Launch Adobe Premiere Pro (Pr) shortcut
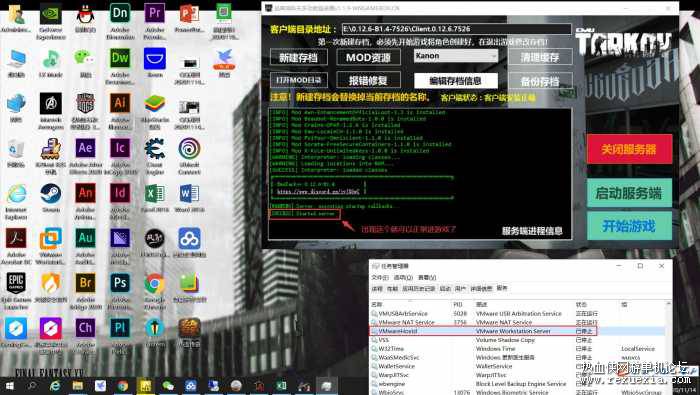 pos(154,20)
